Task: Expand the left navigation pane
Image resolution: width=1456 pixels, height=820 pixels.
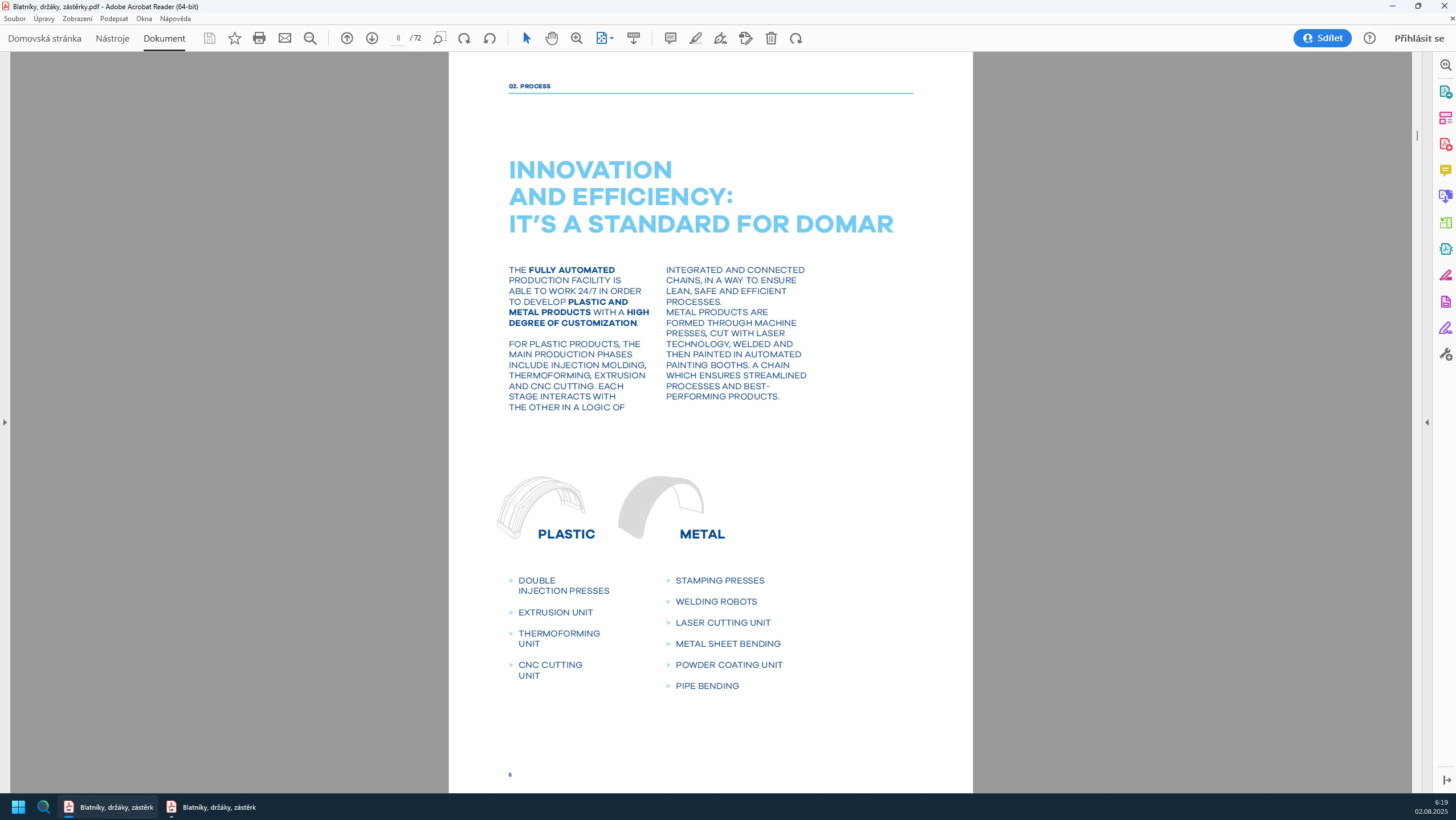Action: coord(5,422)
